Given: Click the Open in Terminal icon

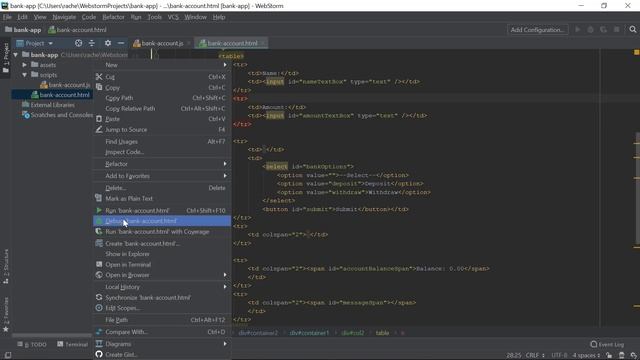Looking at the screenshot, I should [x=99, y=264].
